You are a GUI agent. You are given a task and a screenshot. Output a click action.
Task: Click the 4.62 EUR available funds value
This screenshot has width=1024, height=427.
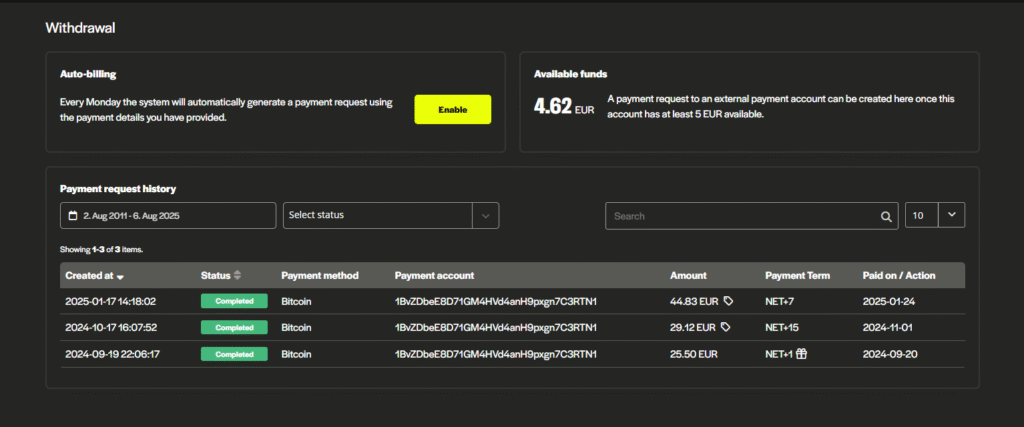click(564, 106)
